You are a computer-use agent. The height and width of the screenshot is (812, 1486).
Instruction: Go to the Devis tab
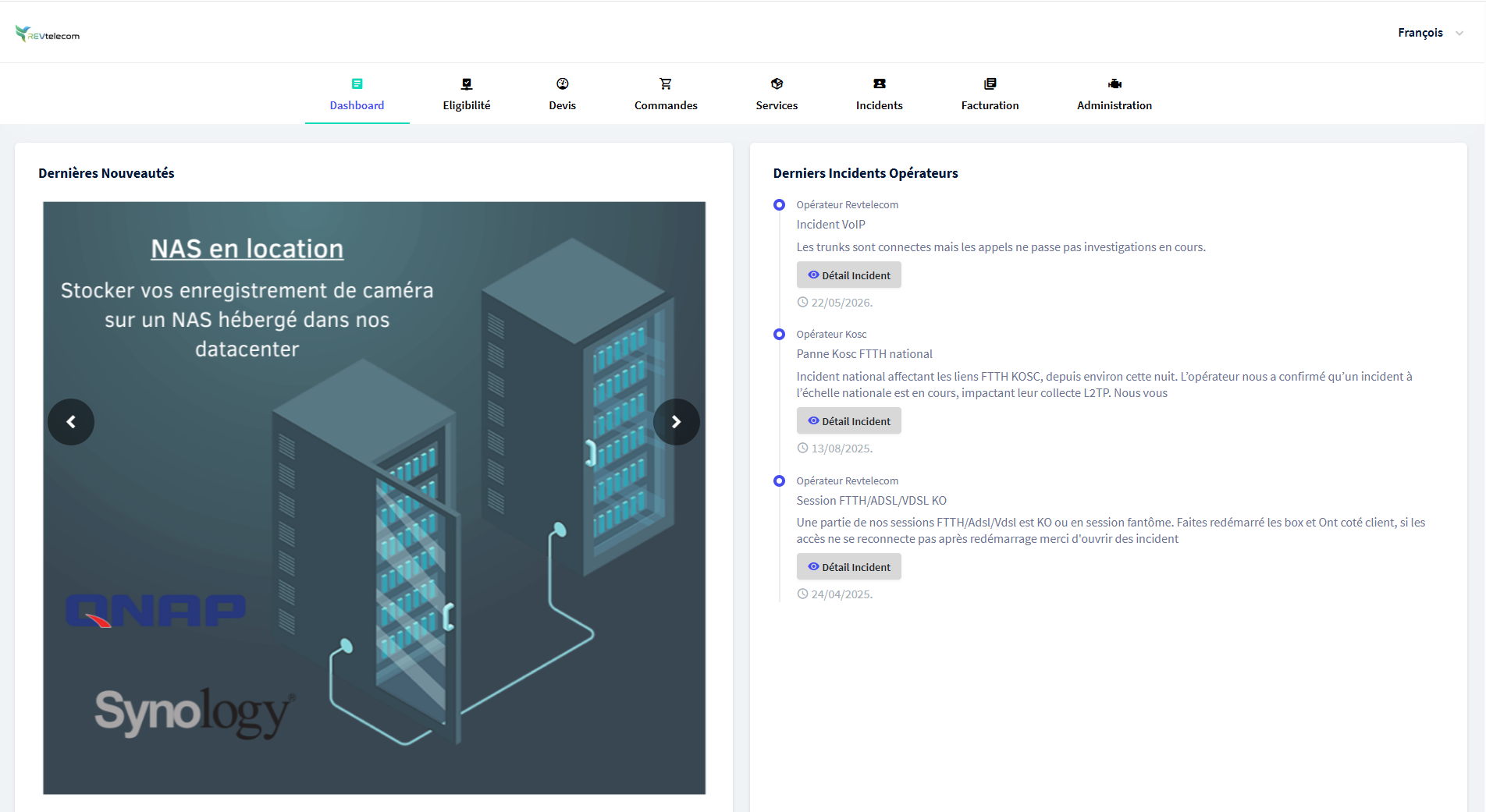coord(562,94)
